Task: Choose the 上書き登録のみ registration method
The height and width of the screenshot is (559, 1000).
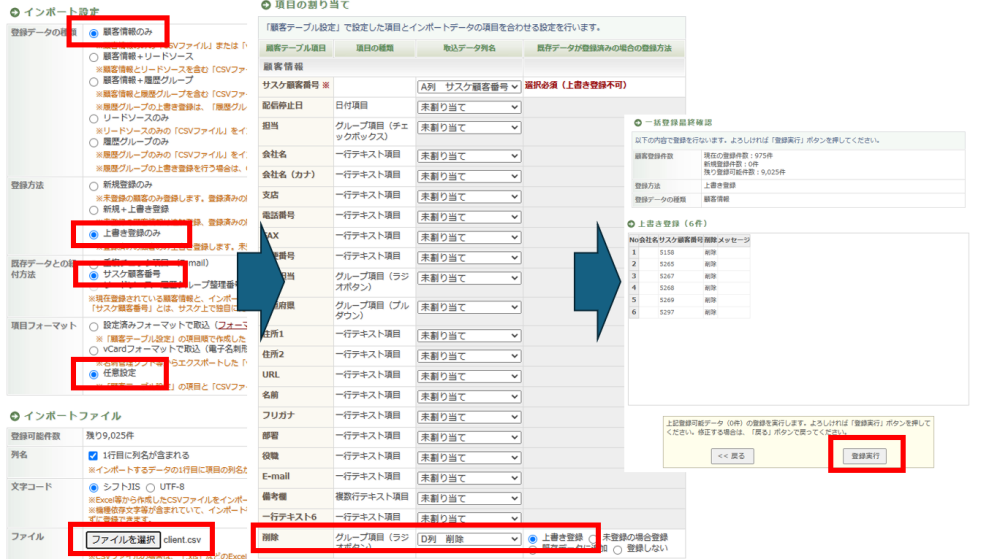Action: point(94,233)
